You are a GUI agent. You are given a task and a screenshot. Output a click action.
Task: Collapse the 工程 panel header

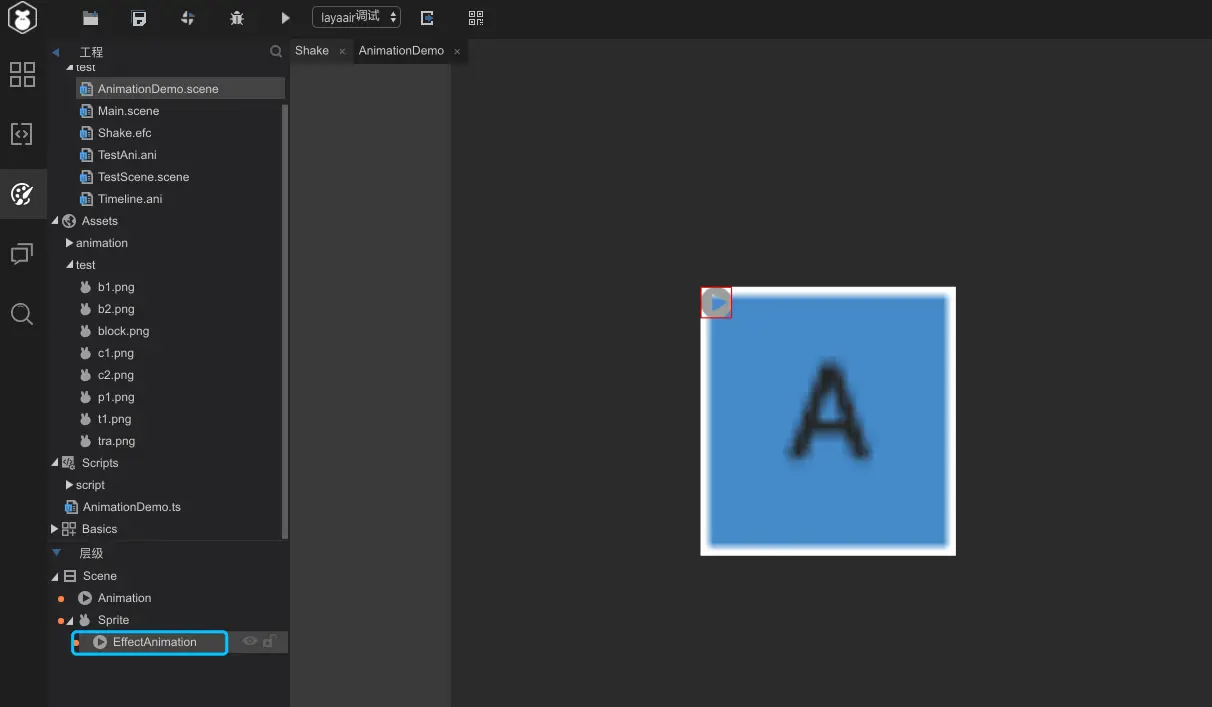(x=56, y=52)
